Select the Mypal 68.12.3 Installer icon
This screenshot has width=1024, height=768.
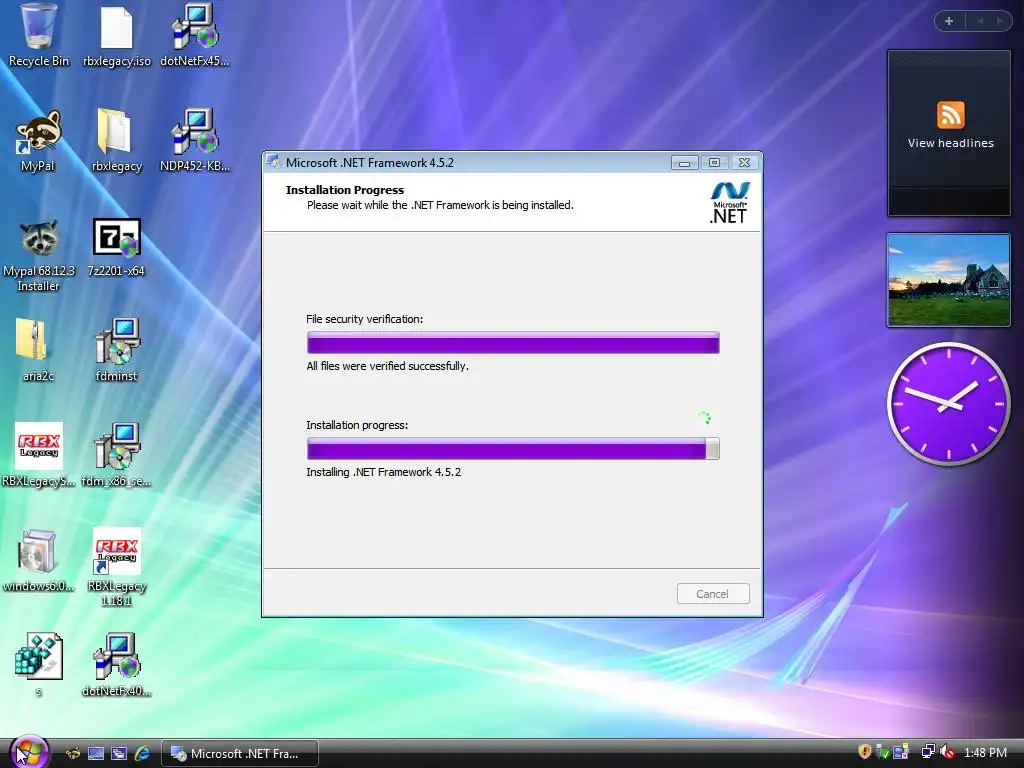coord(39,255)
